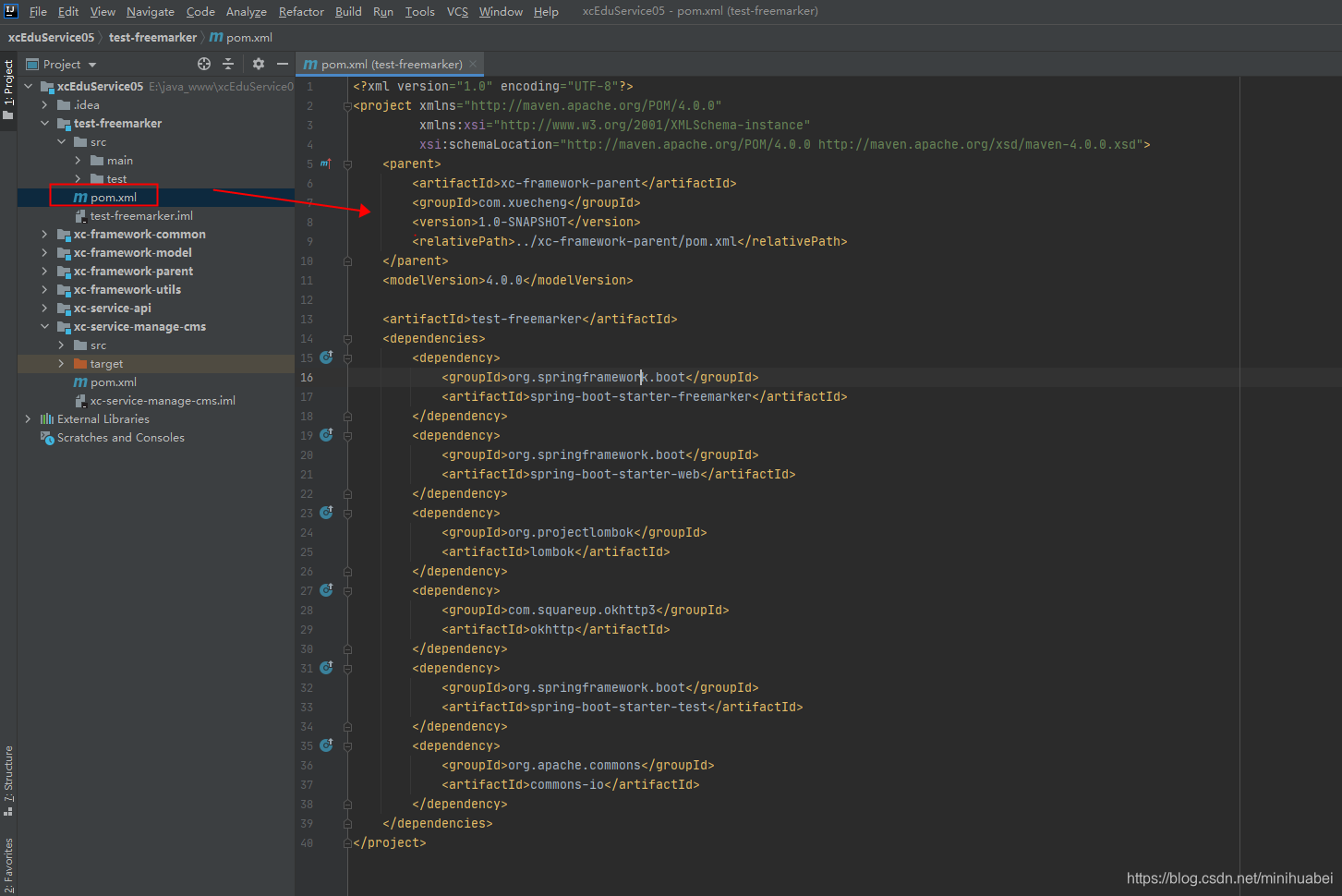The width and height of the screenshot is (1342, 896).
Task: Fold the parent tag at line 5
Action: (347, 163)
